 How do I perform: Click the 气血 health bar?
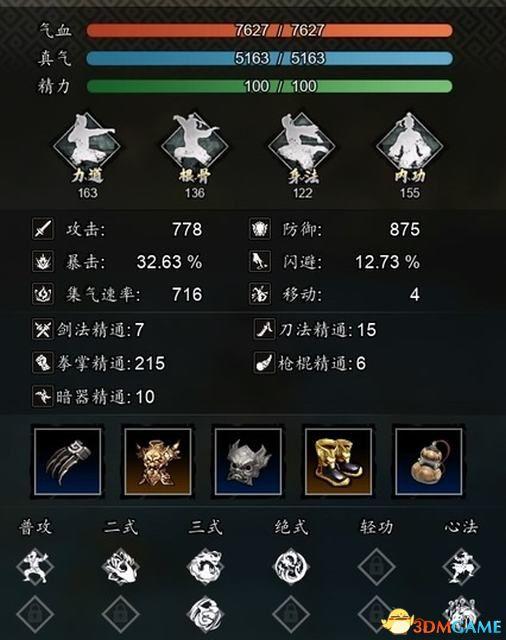269,31
